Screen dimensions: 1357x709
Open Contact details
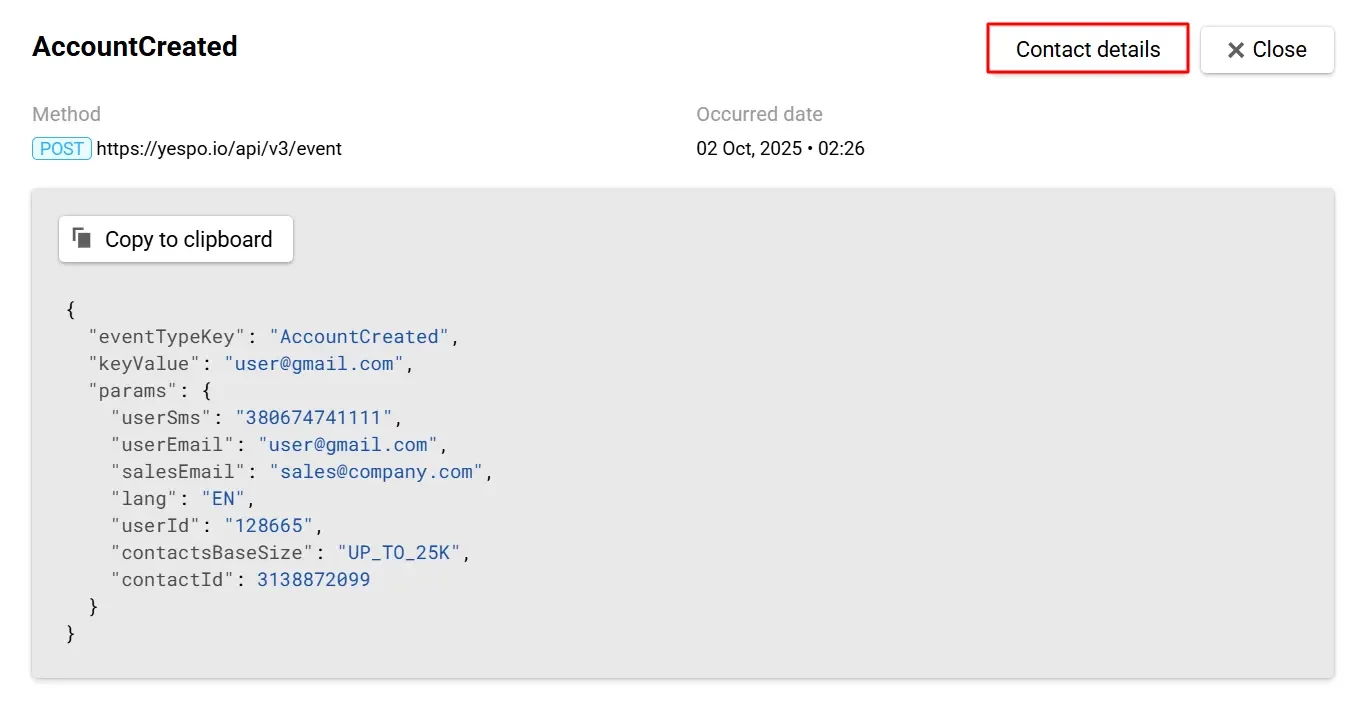(x=1087, y=49)
